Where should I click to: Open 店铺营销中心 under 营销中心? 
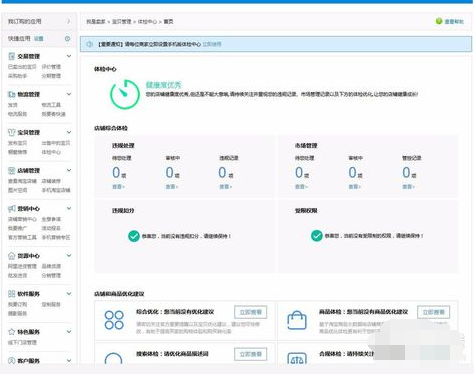pos(22,219)
